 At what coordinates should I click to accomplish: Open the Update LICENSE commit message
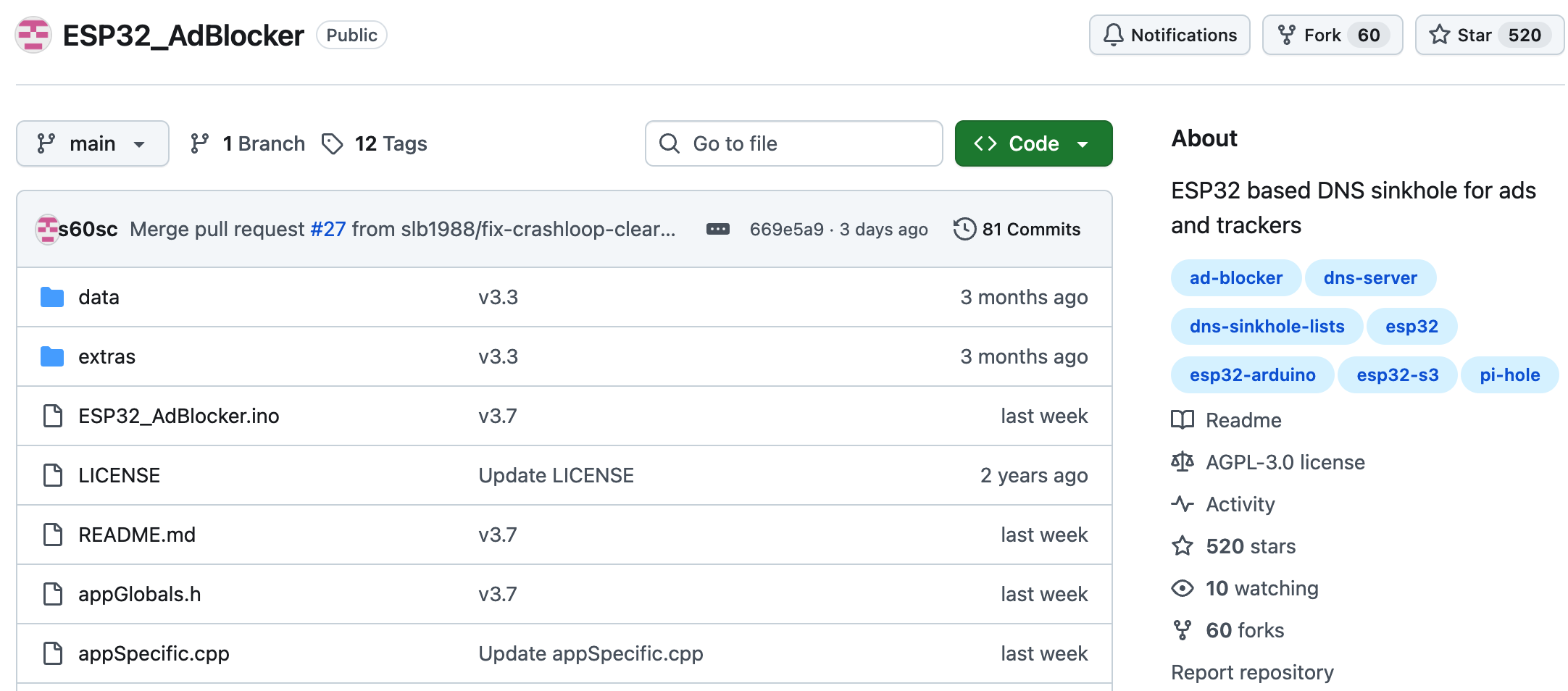click(556, 475)
